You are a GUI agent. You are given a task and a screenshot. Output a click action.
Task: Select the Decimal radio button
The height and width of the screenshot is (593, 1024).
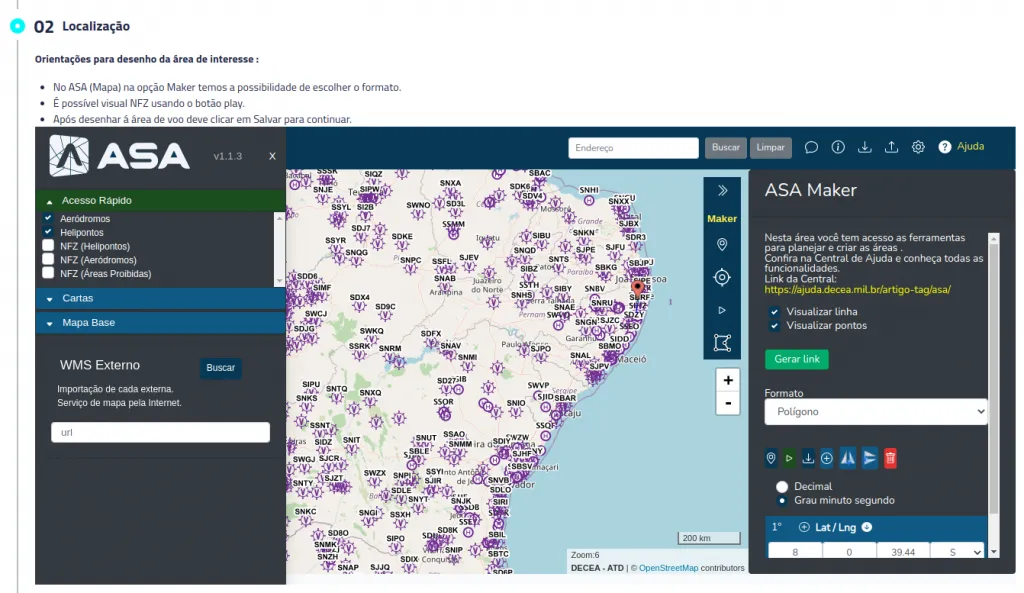coord(782,487)
